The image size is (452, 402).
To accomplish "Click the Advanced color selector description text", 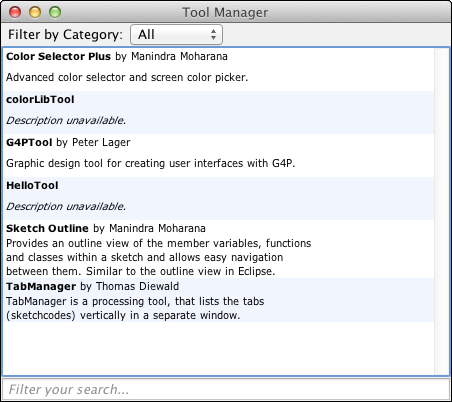I will 127,77.
